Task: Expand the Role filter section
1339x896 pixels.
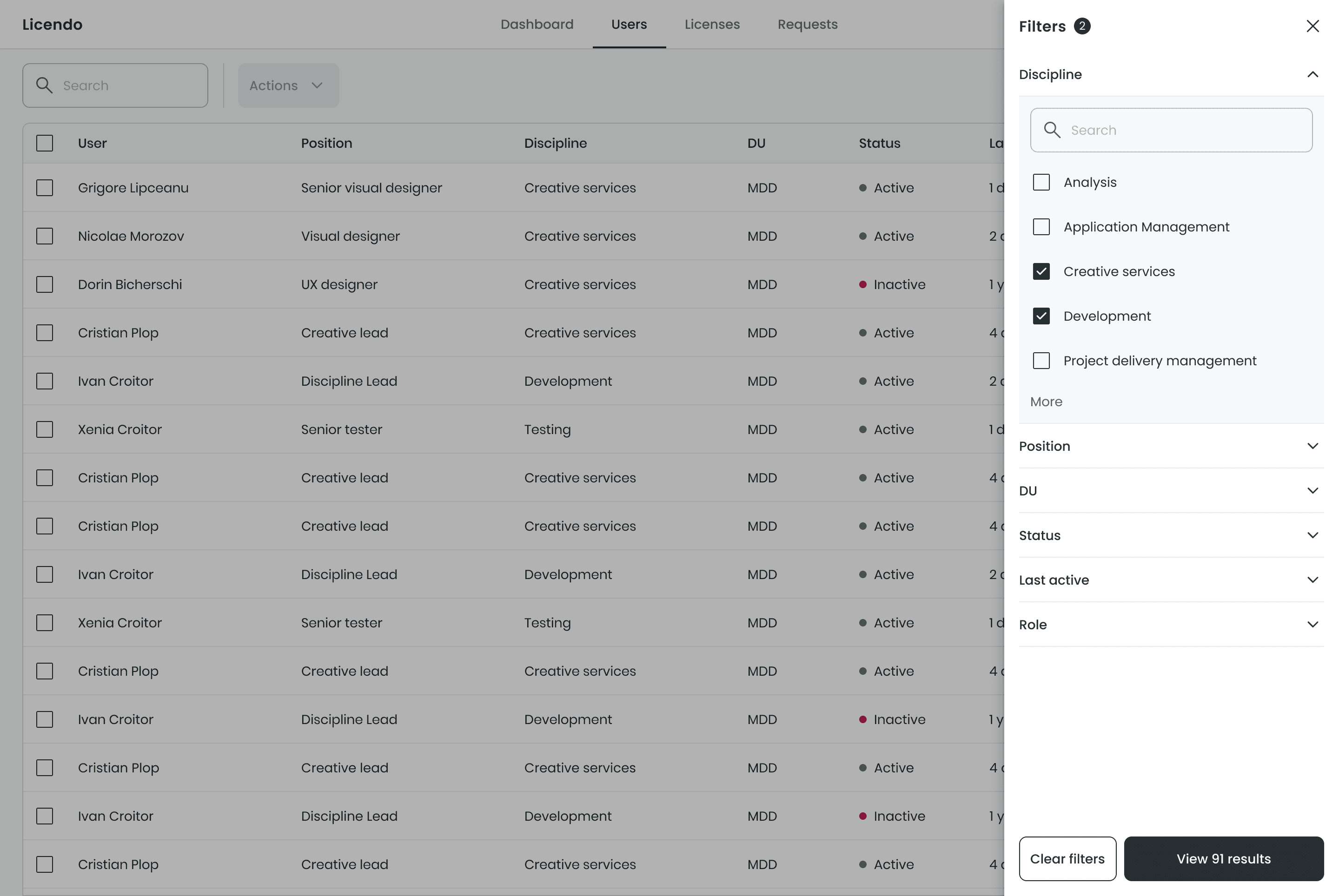Action: (1312, 625)
